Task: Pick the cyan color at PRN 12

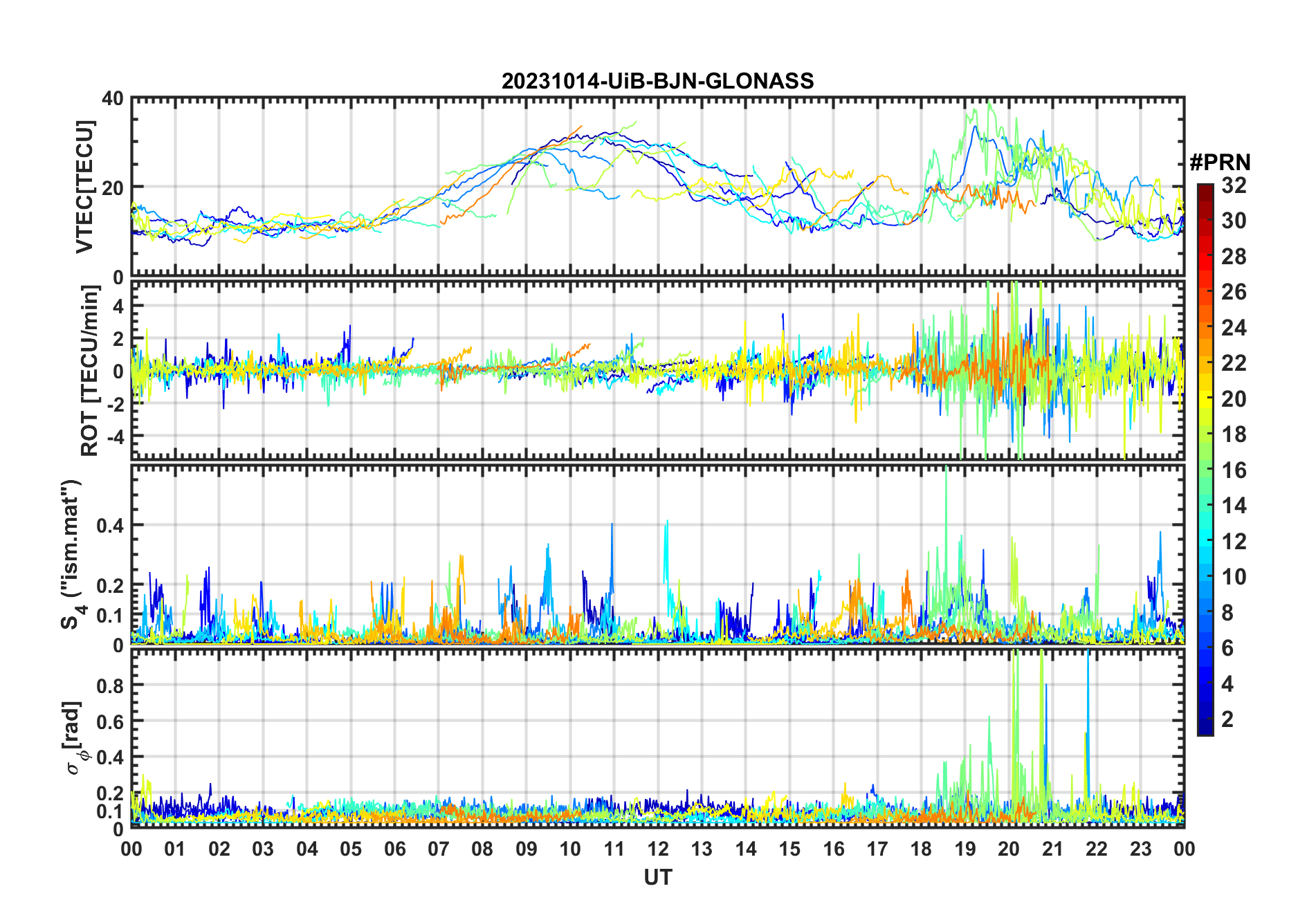Action: tap(1205, 541)
